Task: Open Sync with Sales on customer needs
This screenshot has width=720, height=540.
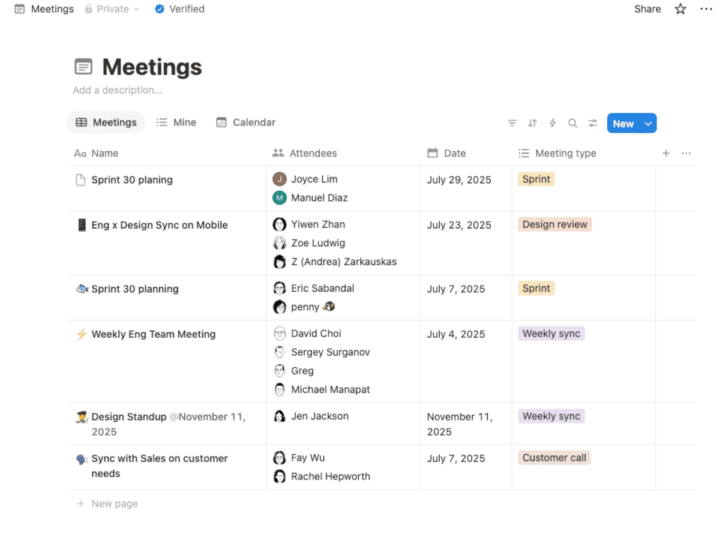Action: 159,466
